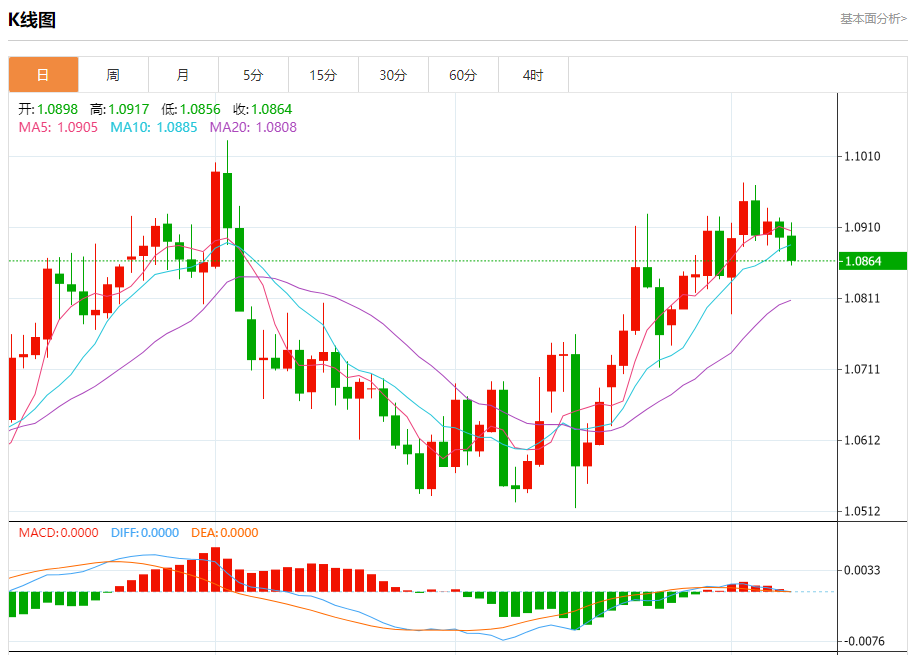Open the 30分 timeframe tab
Screen dimensions: 916x655
tap(393, 75)
